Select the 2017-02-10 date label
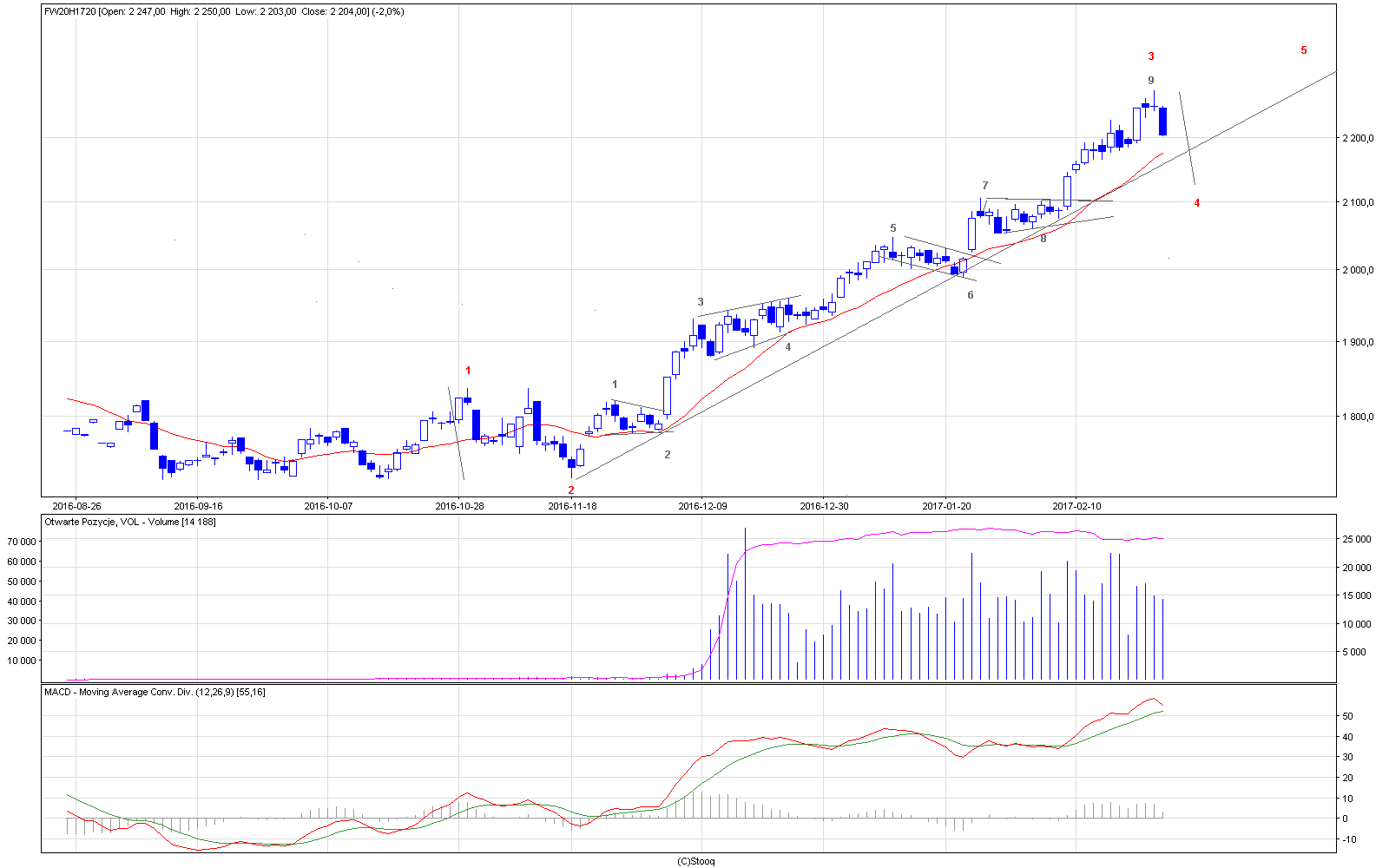1389x868 pixels. tap(1076, 505)
